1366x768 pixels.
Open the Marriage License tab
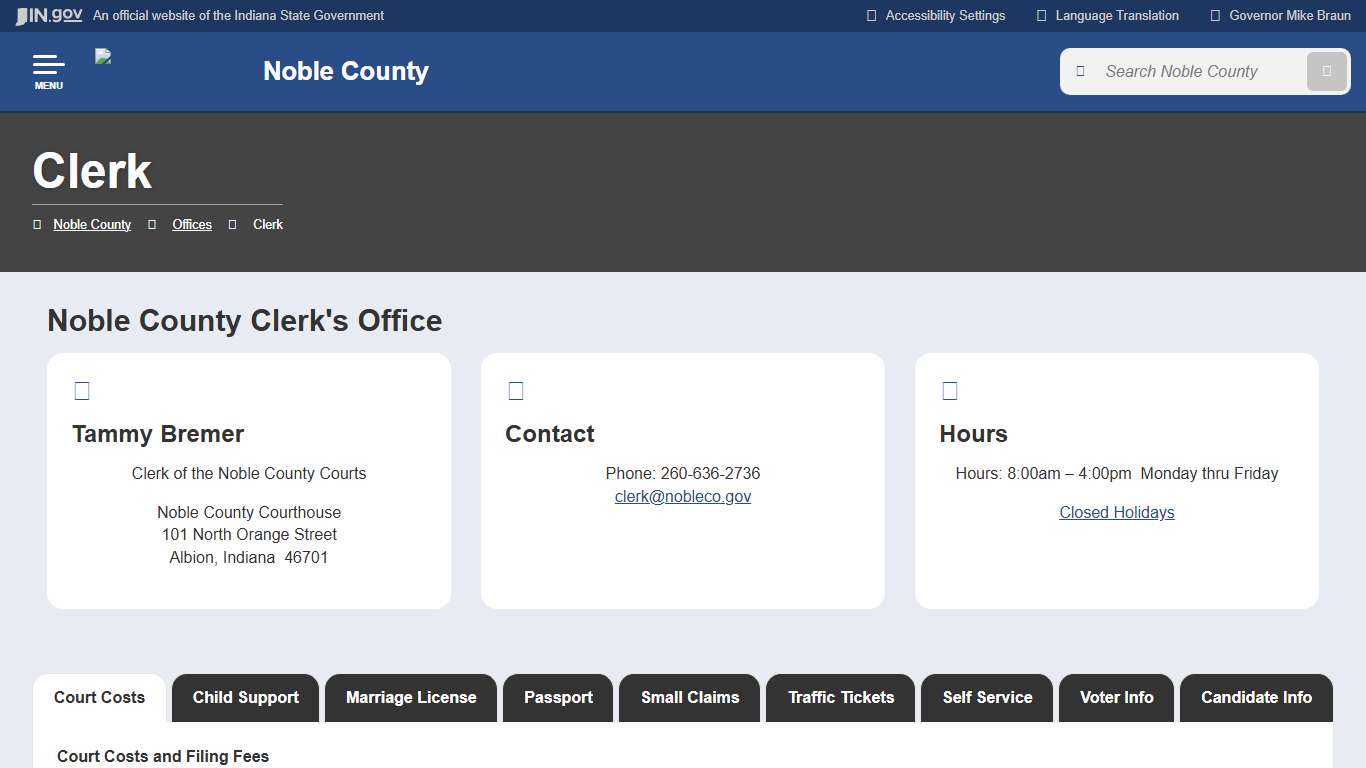[x=410, y=697]
